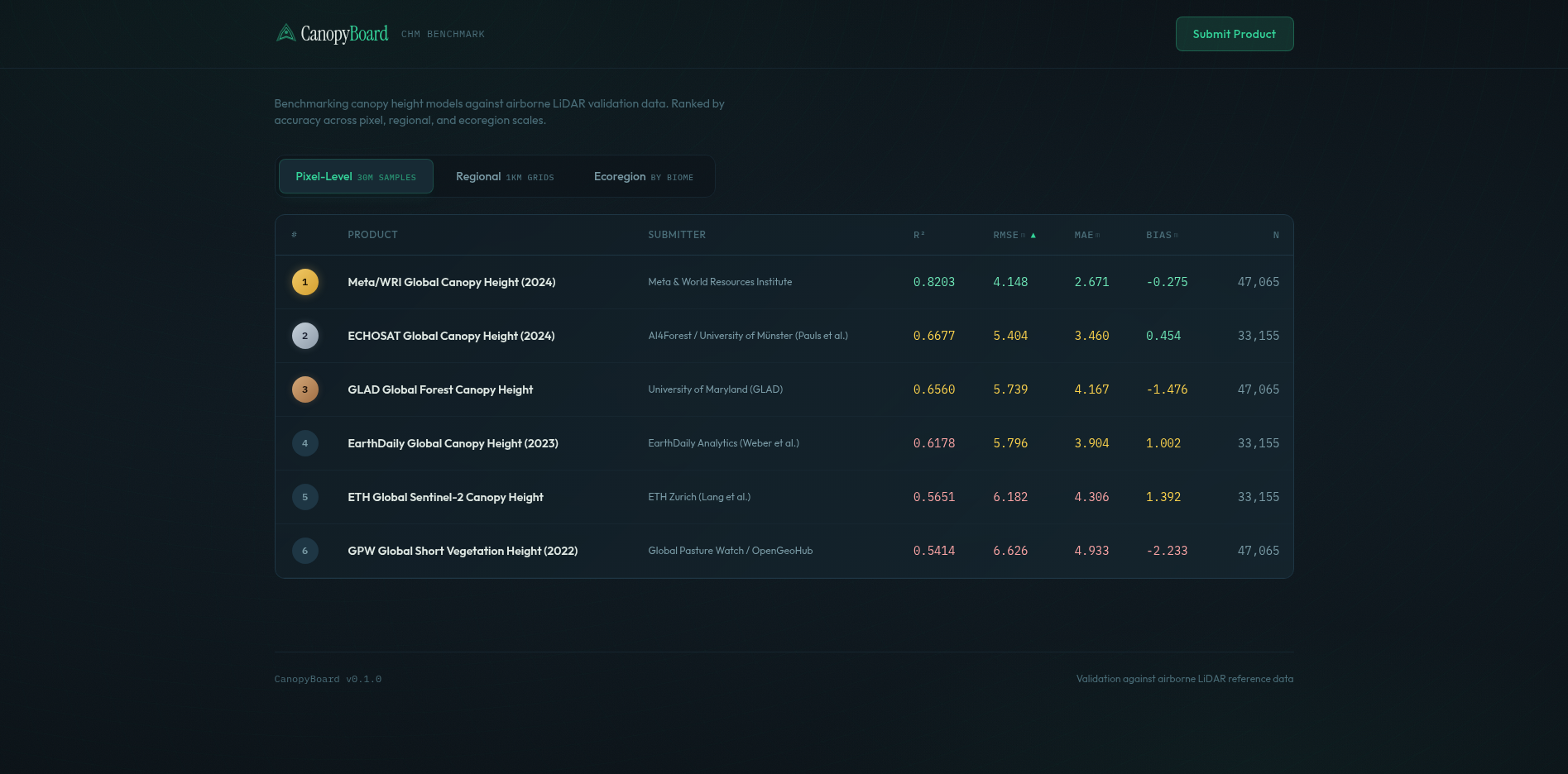1568x774 pixels.
Task: Open ETH Global Sentinel-2 Canopy Height
Action: click(x=445, y=497)
